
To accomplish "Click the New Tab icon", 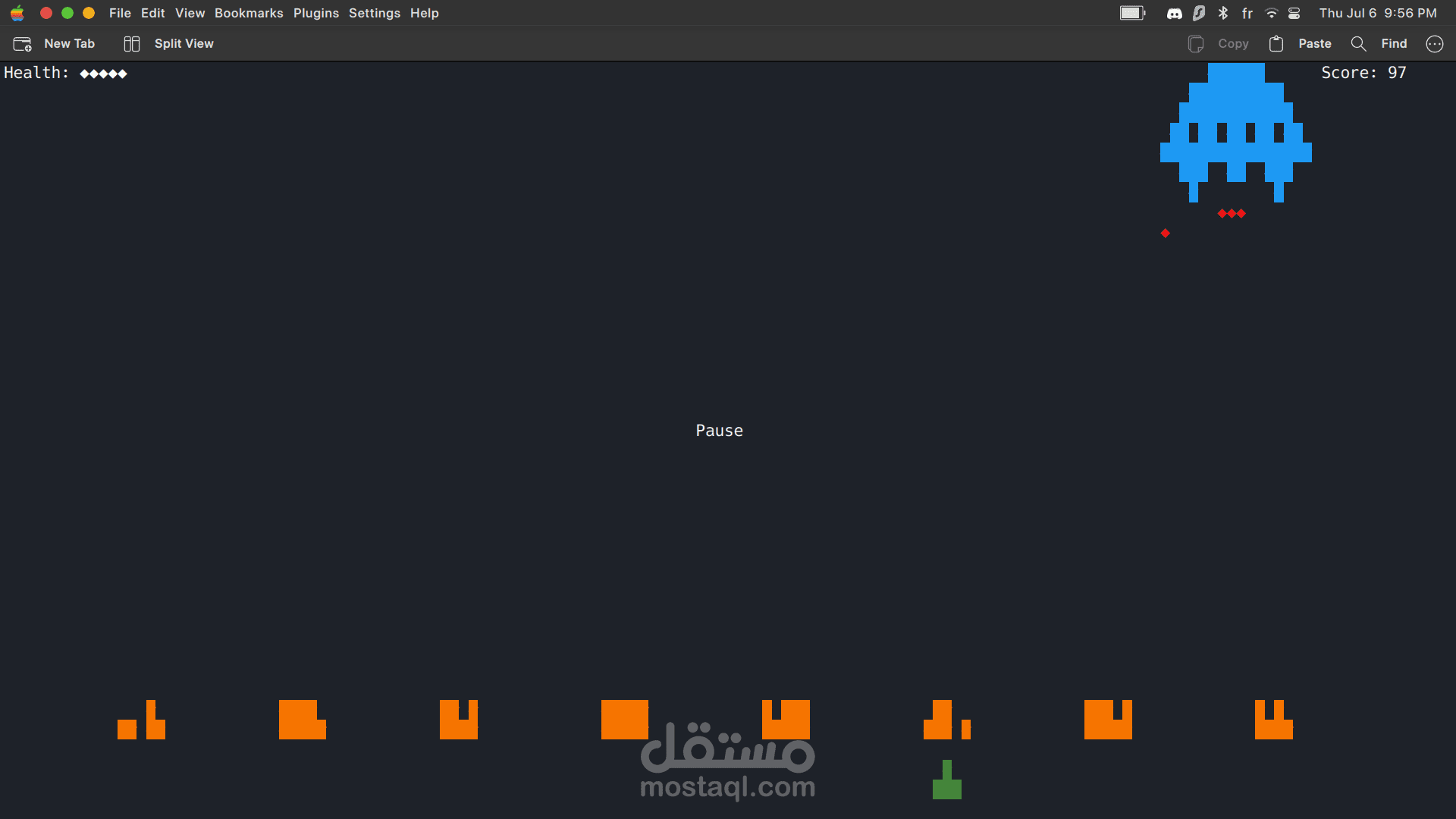I will [22, 44].
